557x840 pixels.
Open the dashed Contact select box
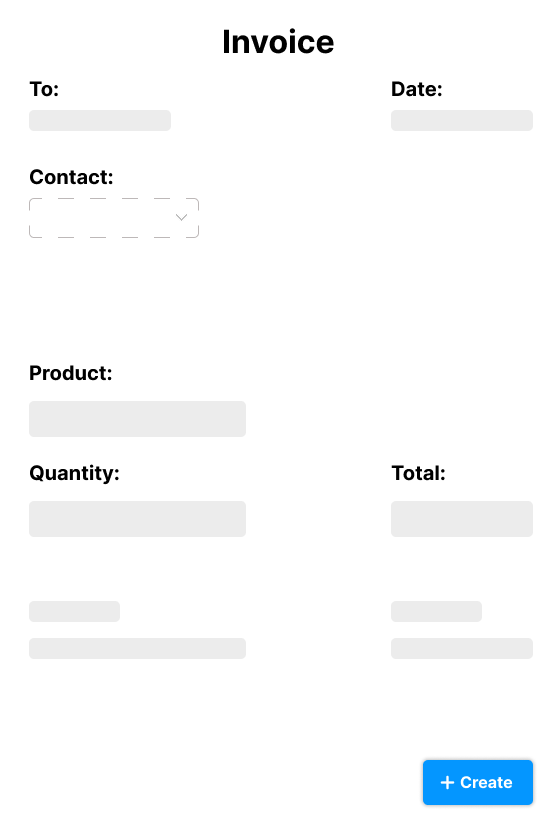114,218
